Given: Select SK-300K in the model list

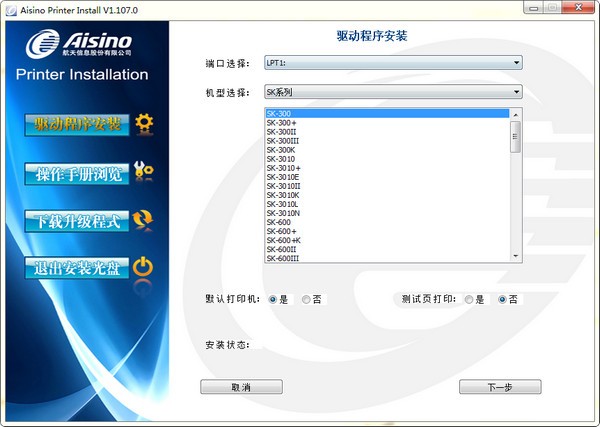Looking at the screenshot, I should click(x=387, y=150).
